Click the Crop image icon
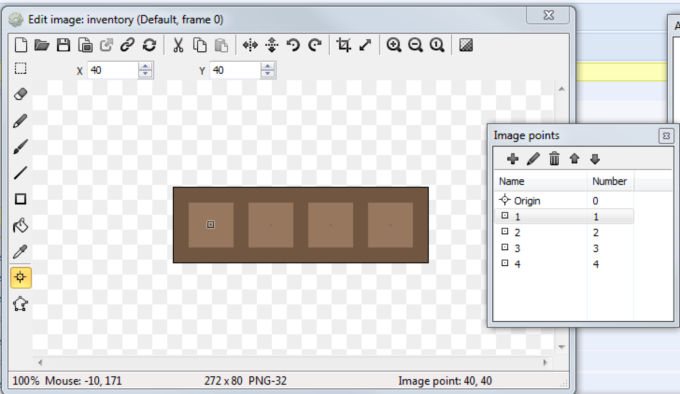The image size is (680, 394). coord(343,45)
